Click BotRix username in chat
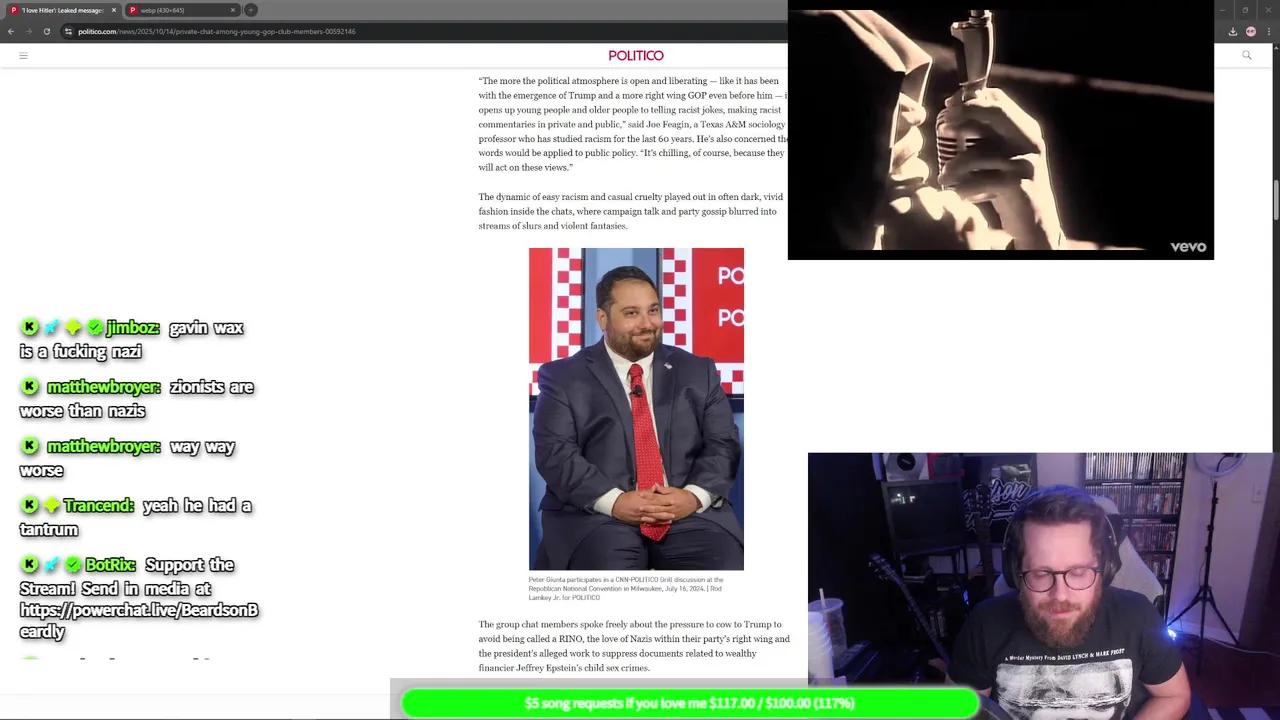Image resolution: width=1280 pixels, height=720 pixels. click(x=110, y=565)
